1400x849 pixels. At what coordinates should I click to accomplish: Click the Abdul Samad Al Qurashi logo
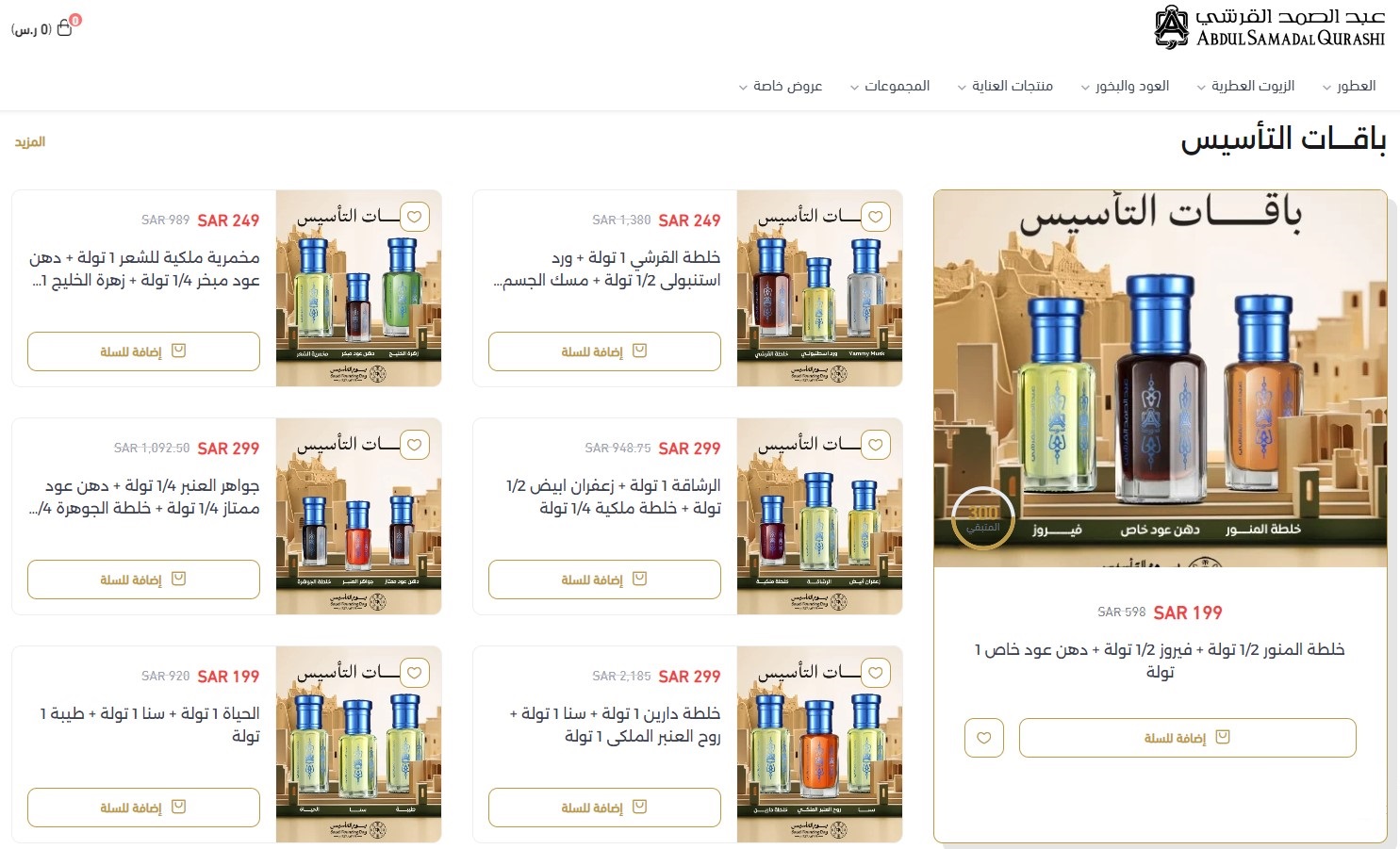1270,27
